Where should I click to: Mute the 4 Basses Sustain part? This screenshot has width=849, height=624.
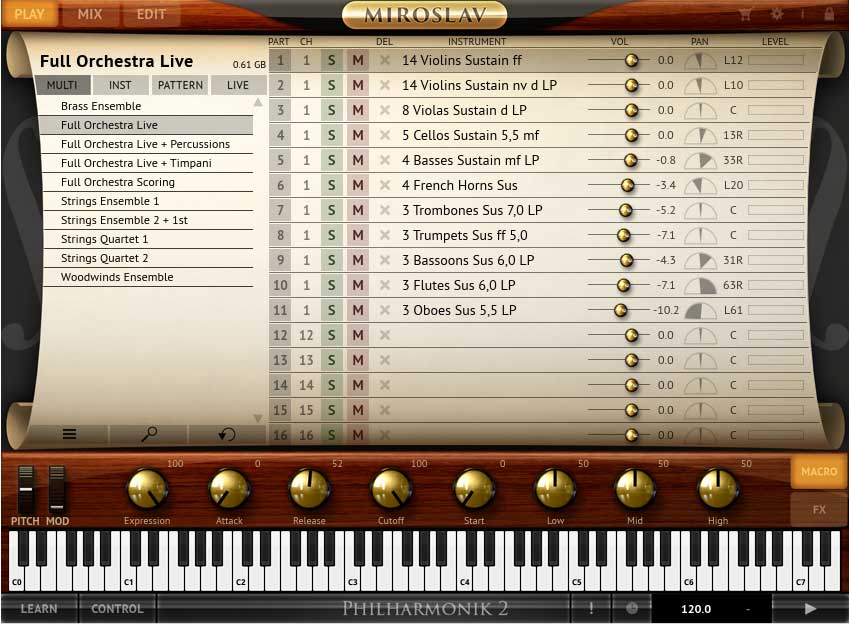pos(357,160)
